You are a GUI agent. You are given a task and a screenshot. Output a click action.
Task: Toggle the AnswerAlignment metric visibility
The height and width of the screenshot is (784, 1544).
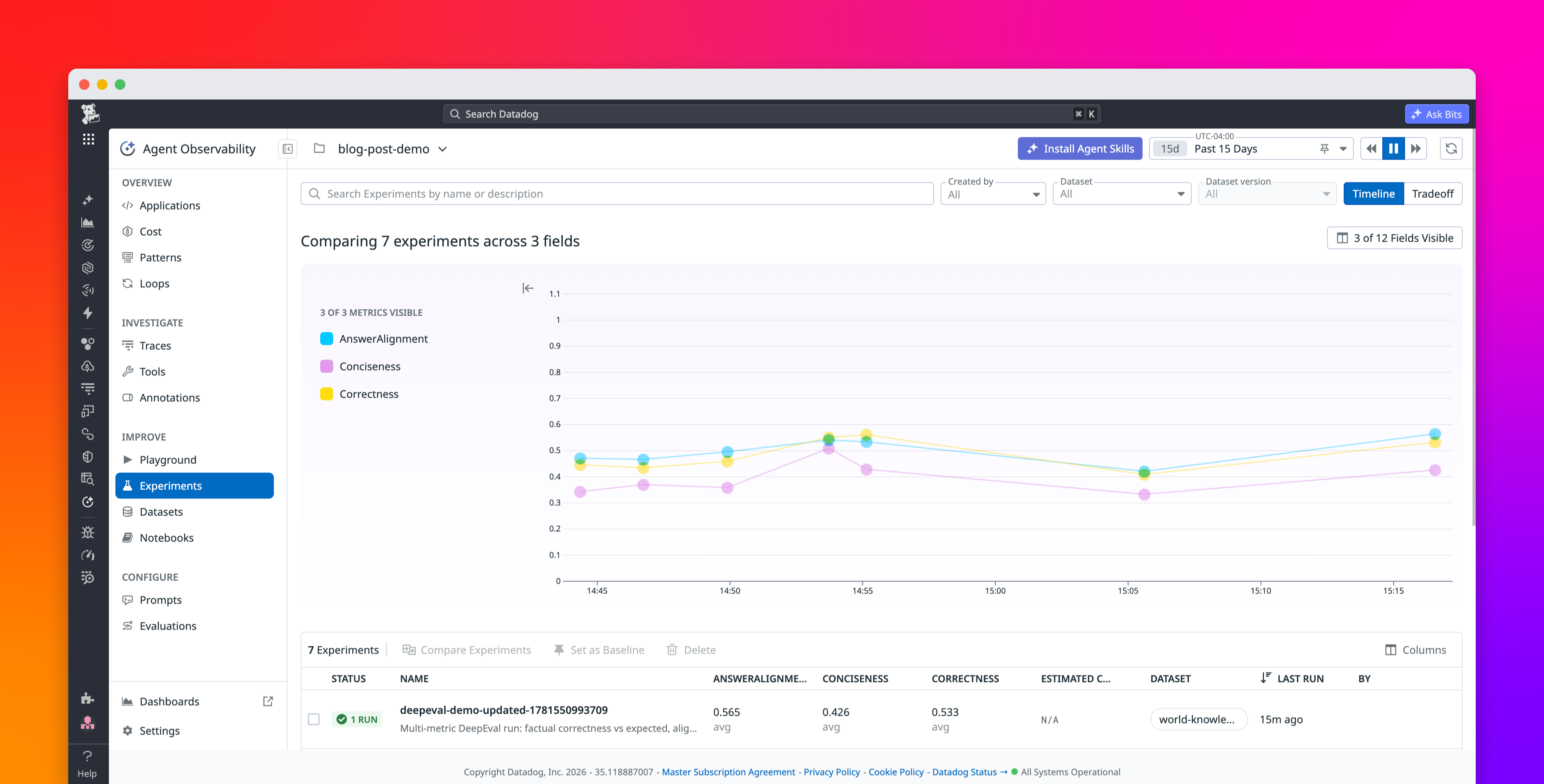pos(374,339)
